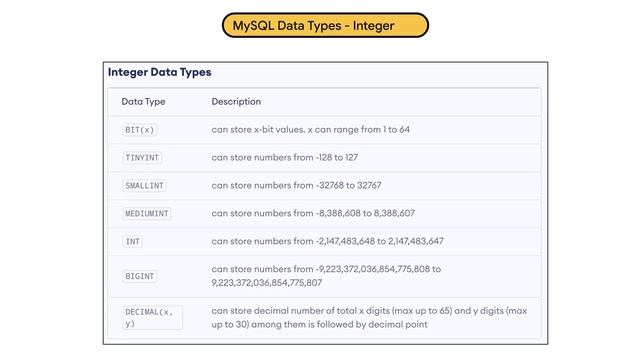This screenshot has width=640, height=360.
Task: Select the SMALLINT data type cell
Action: [x=144, y=185]
